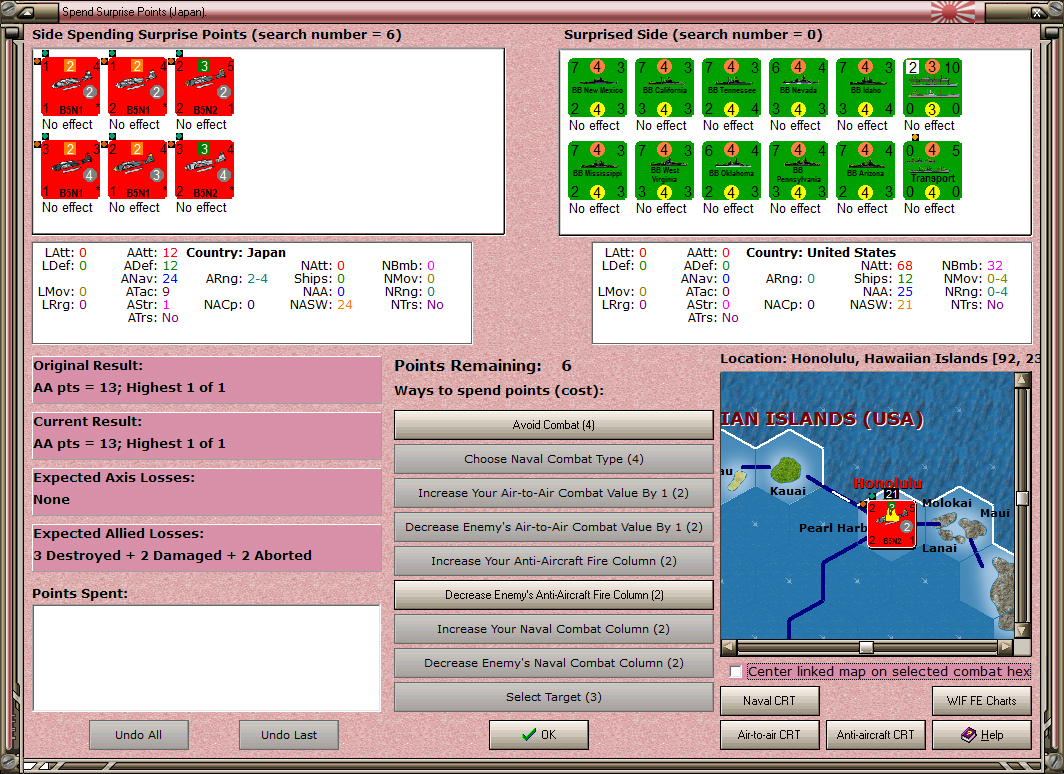This screenshot has width=1064, height=774.
Task: Select the BB Nevada battleship counter
Action: coord(798,88)
